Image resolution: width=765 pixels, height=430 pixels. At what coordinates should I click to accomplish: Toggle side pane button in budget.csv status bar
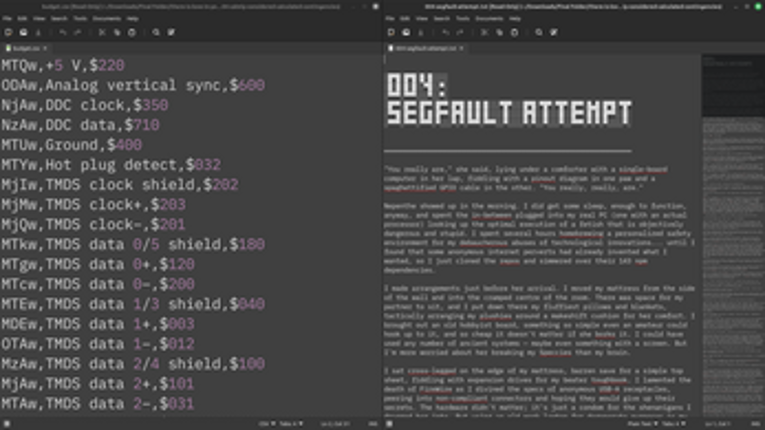7,424
